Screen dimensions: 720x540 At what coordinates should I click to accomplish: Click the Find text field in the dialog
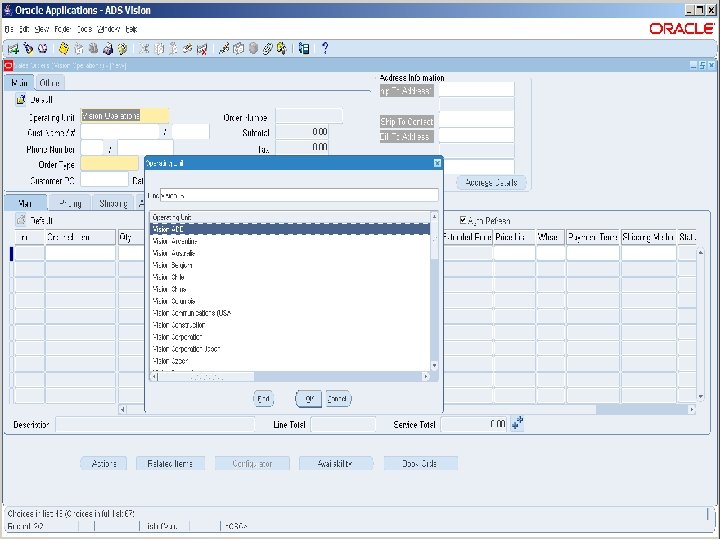[299, 195]
